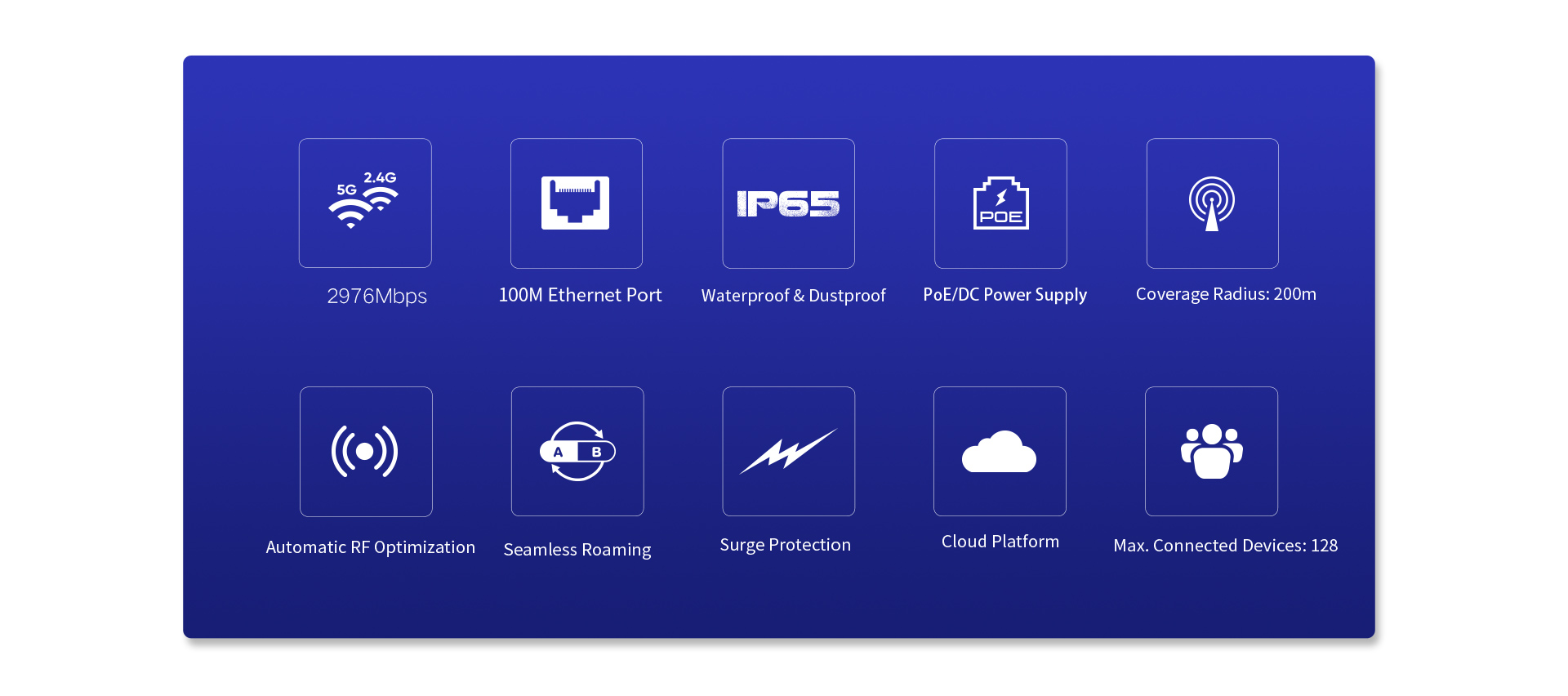Click the Automatic RF Optimization label

pos(370,547)
